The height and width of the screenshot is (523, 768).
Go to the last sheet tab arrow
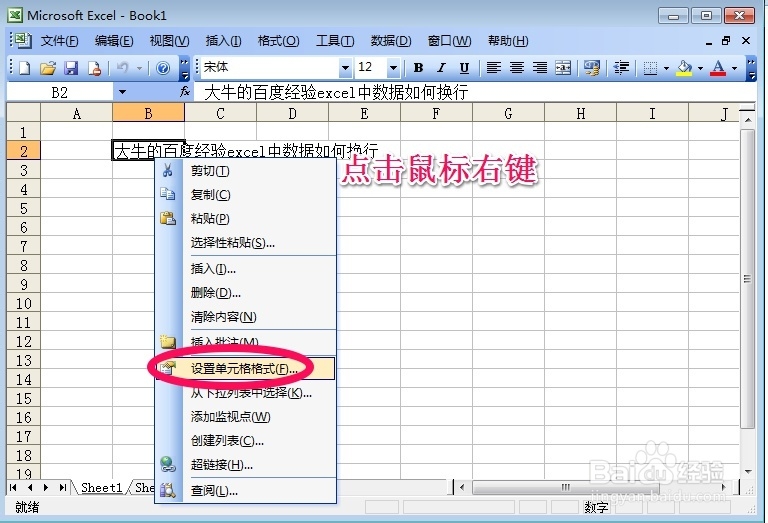coord(63,487)
